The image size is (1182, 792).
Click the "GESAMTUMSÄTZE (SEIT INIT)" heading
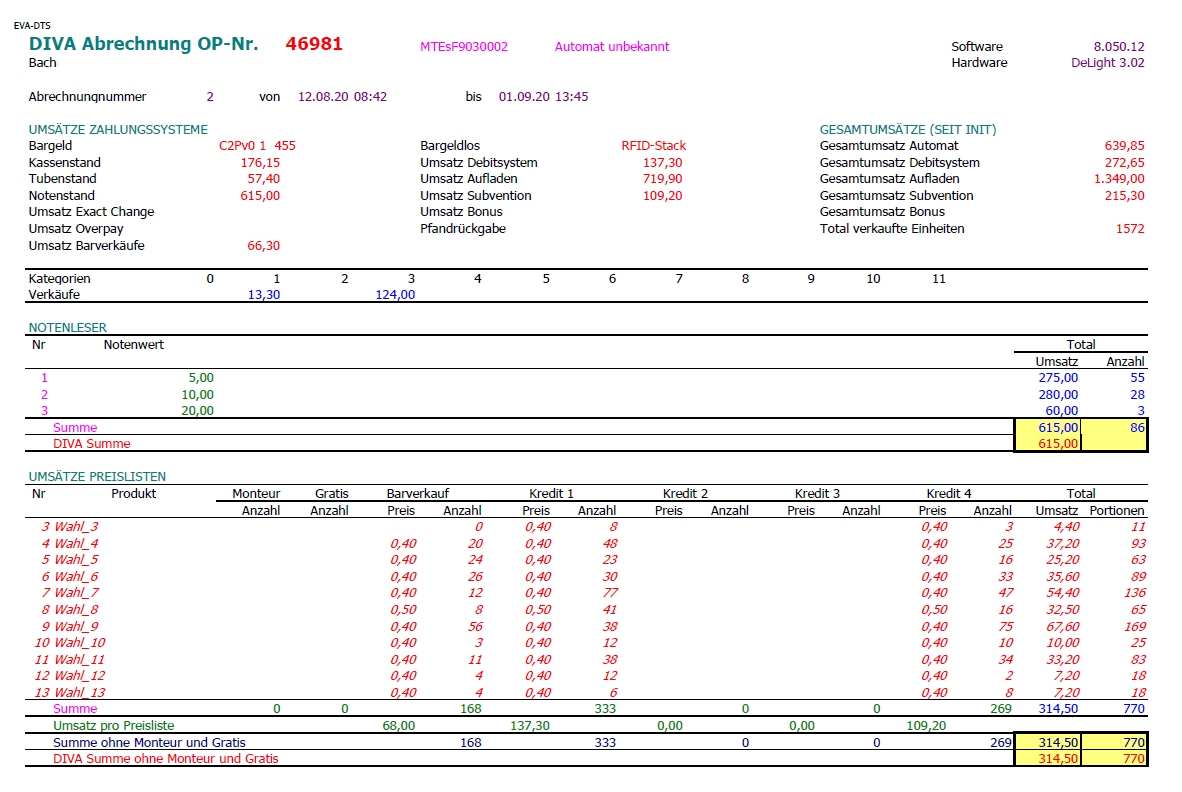click(908, 130)
